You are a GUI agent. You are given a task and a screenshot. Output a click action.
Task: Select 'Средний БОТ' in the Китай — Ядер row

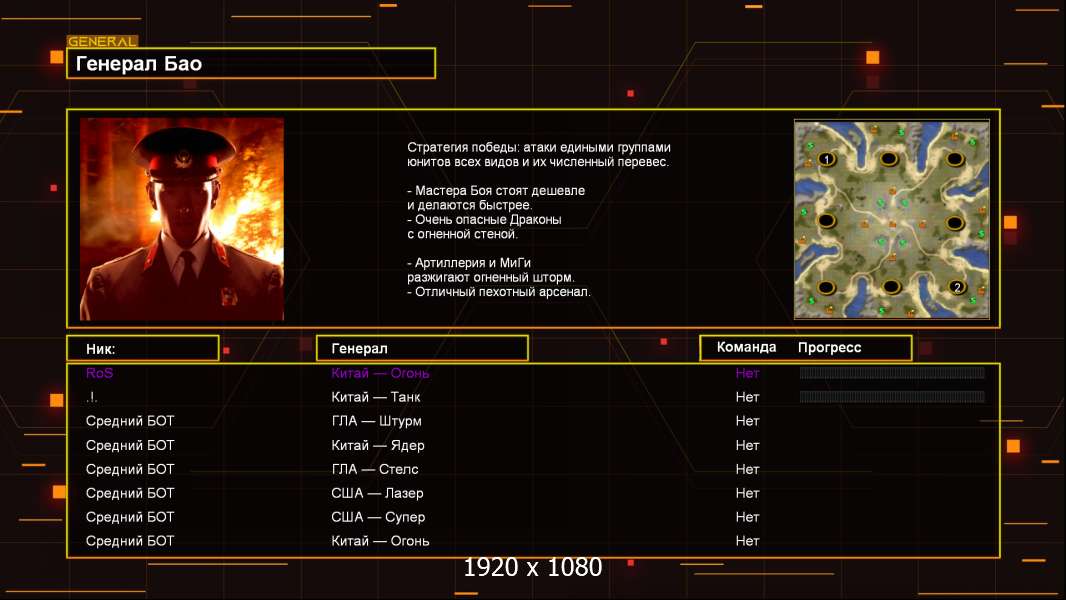130,446
